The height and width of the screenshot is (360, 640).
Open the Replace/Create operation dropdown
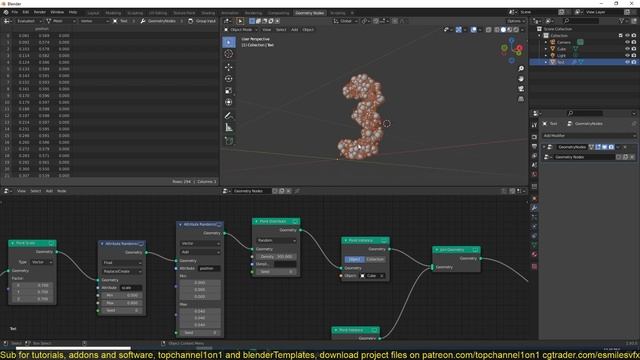tap(122, 271)
